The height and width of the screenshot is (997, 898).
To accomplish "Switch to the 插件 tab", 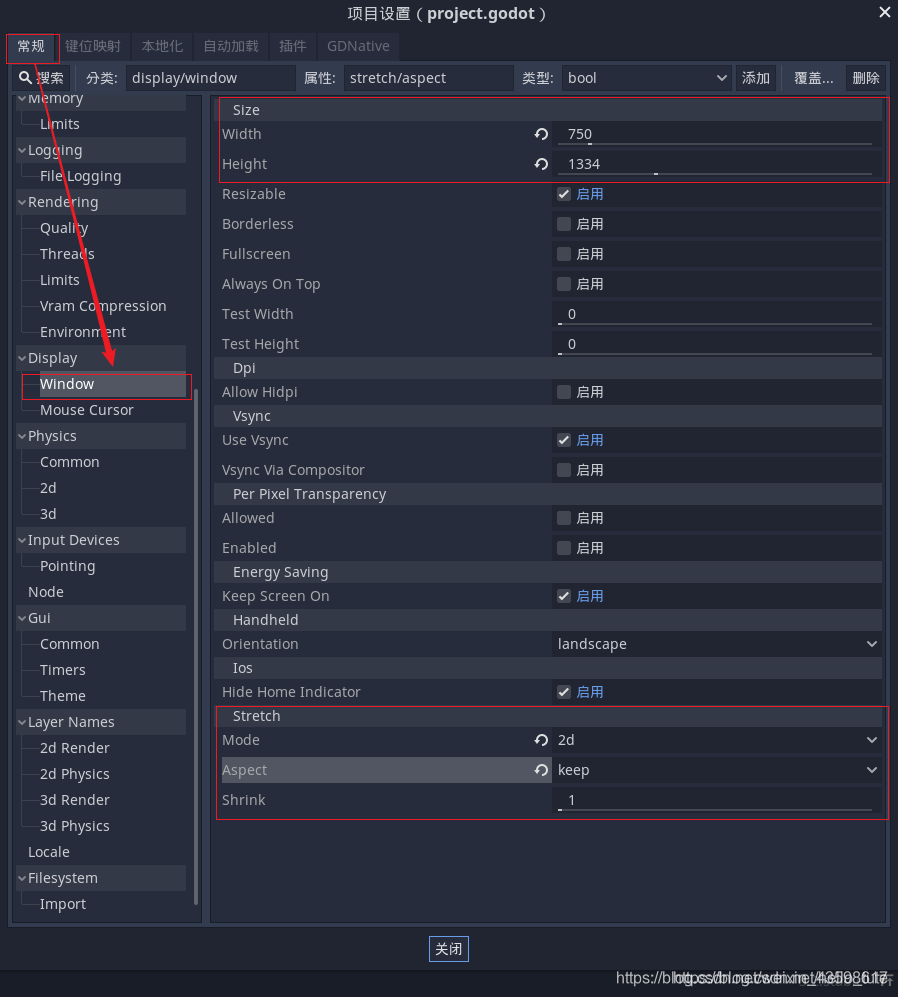I will click(293, 46).
